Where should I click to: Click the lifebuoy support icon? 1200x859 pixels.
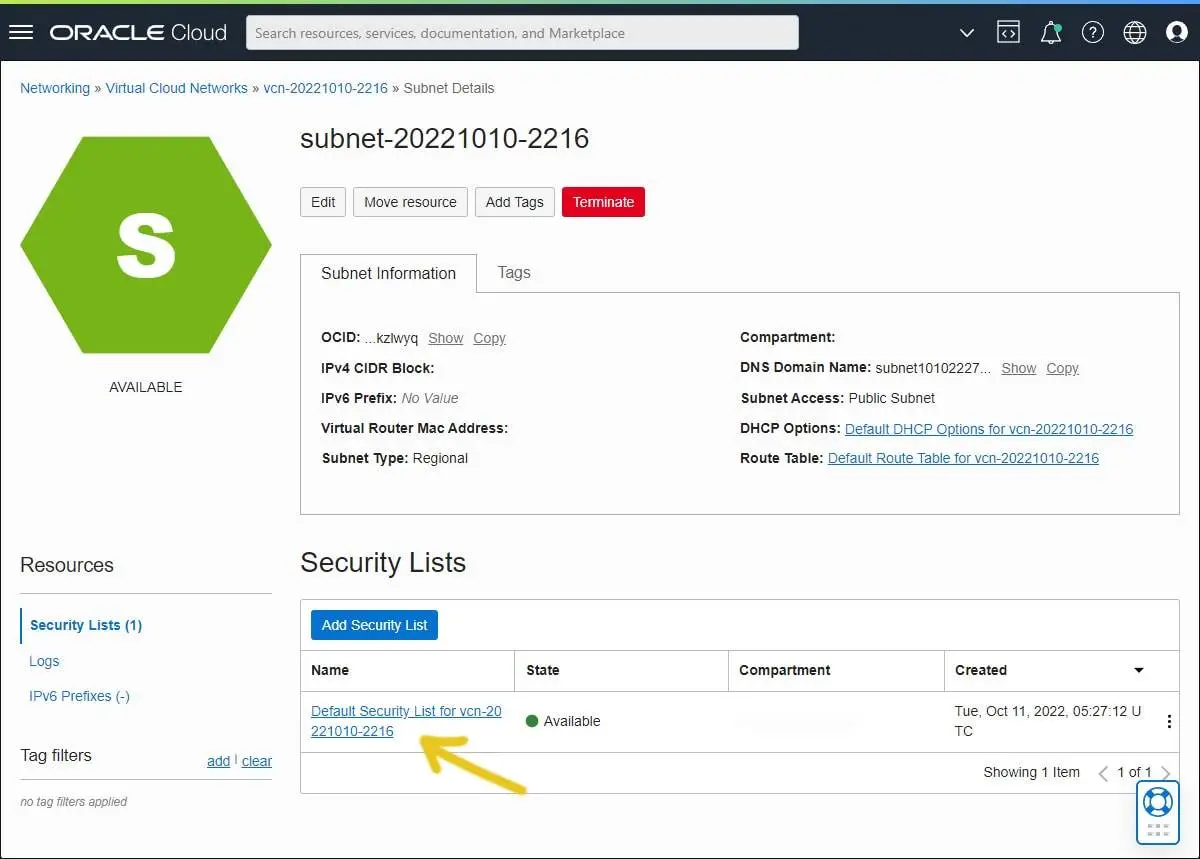point(1158,802)
